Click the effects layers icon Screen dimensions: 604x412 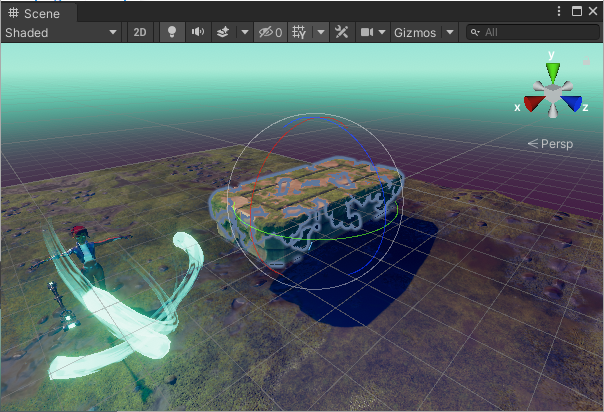(x=224, y=32)
